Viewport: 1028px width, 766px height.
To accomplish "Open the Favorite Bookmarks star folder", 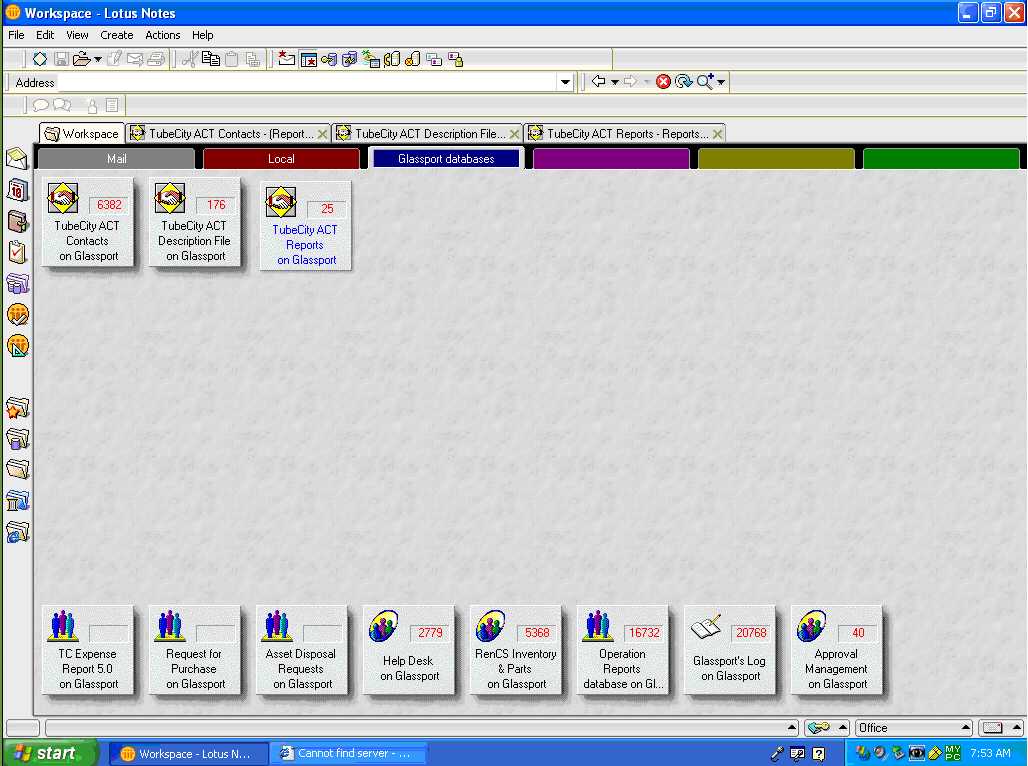I will [17, 408].
